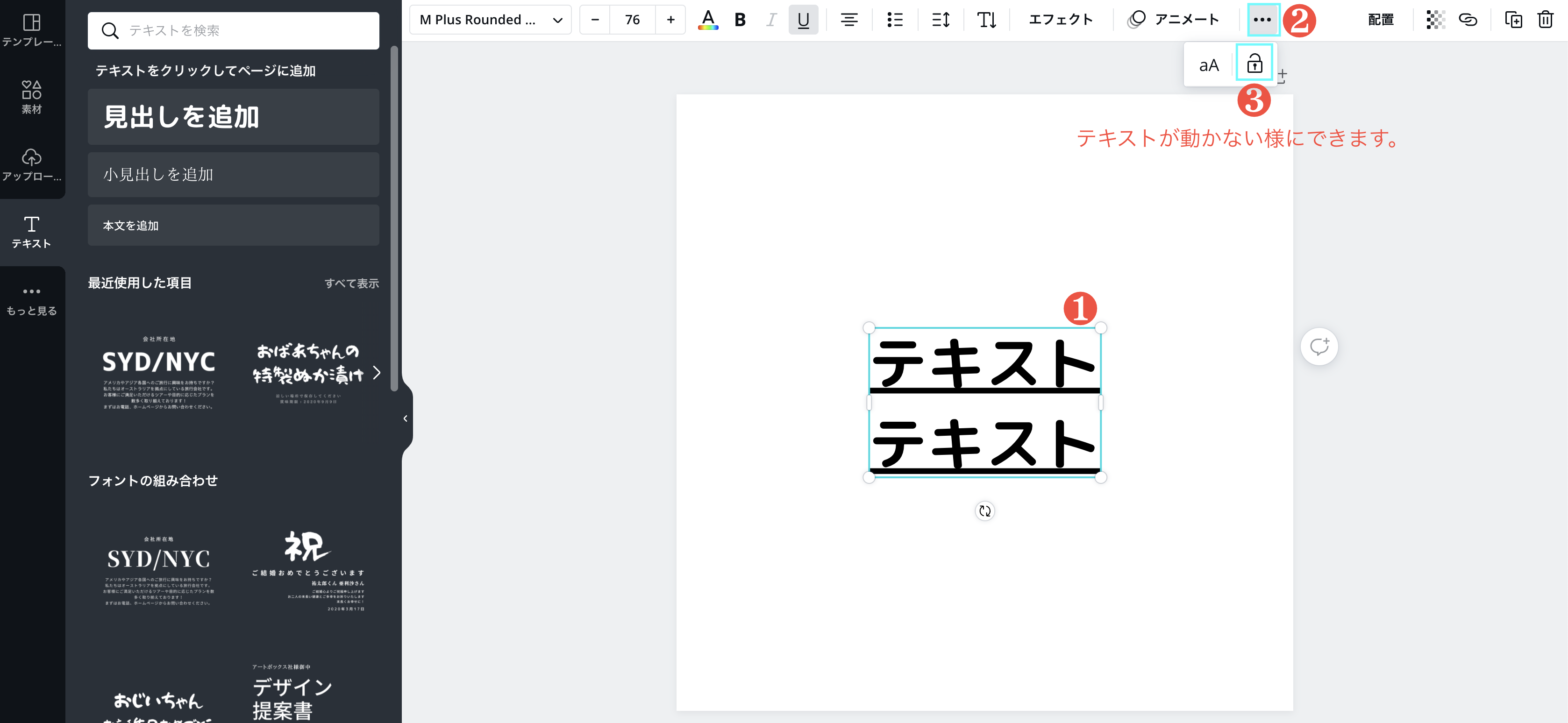The height and width of the screenshot is (723, 1568).
Task: Toggle uppercase aA option
Action: coord(1208,65)
